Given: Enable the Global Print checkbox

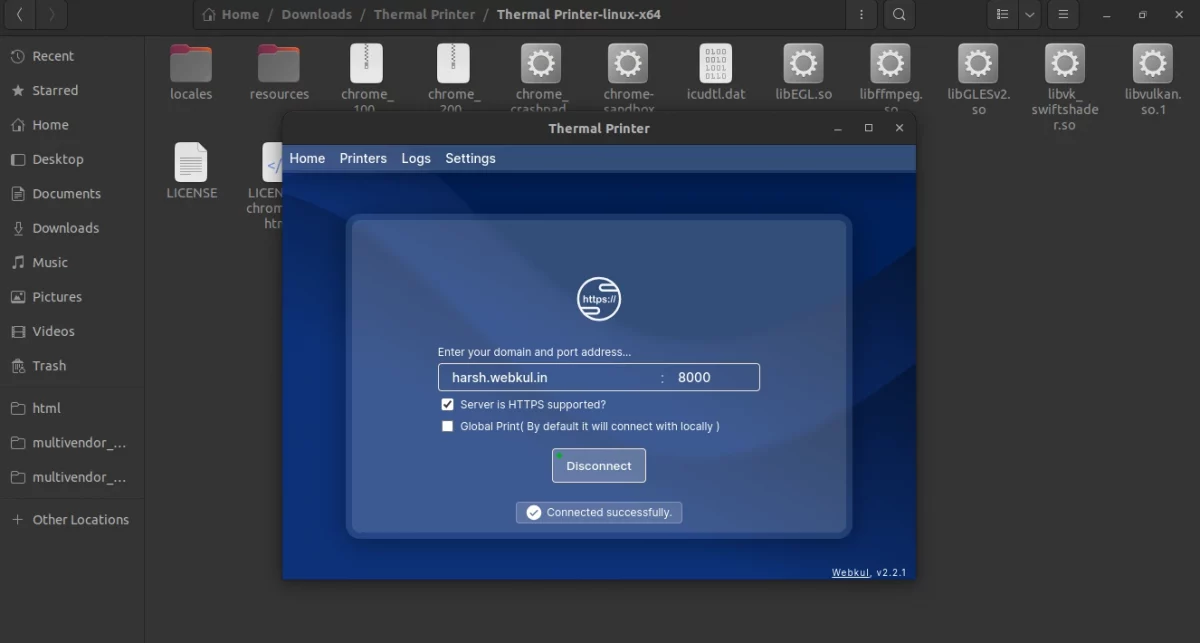Looking at the screenshot, I should [448, 427].
